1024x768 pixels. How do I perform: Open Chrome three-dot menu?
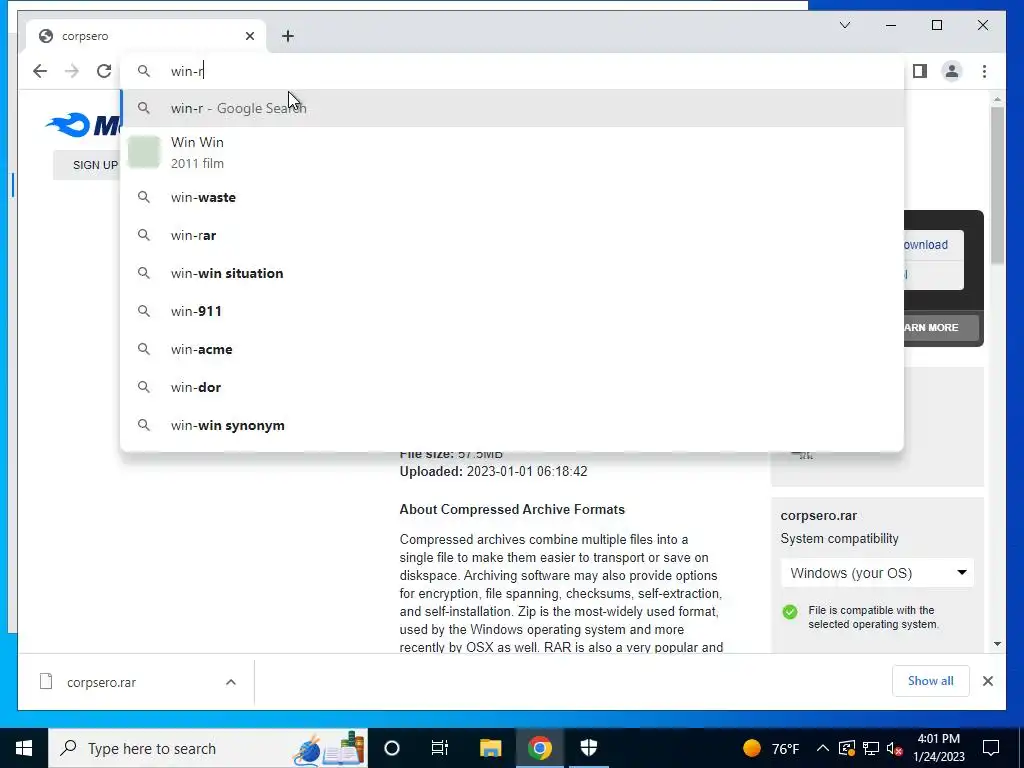[984, 71]
